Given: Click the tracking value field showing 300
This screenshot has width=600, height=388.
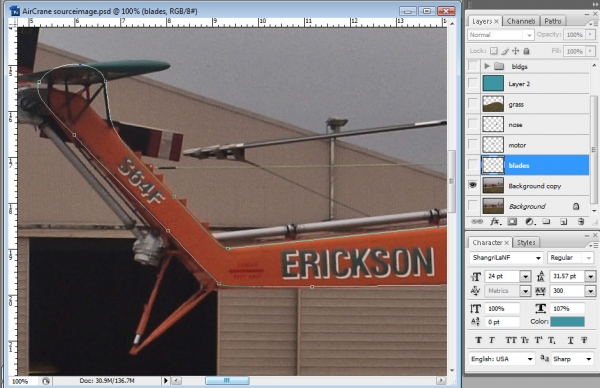Looking at the screenshot, I should [x=567, y=291].
